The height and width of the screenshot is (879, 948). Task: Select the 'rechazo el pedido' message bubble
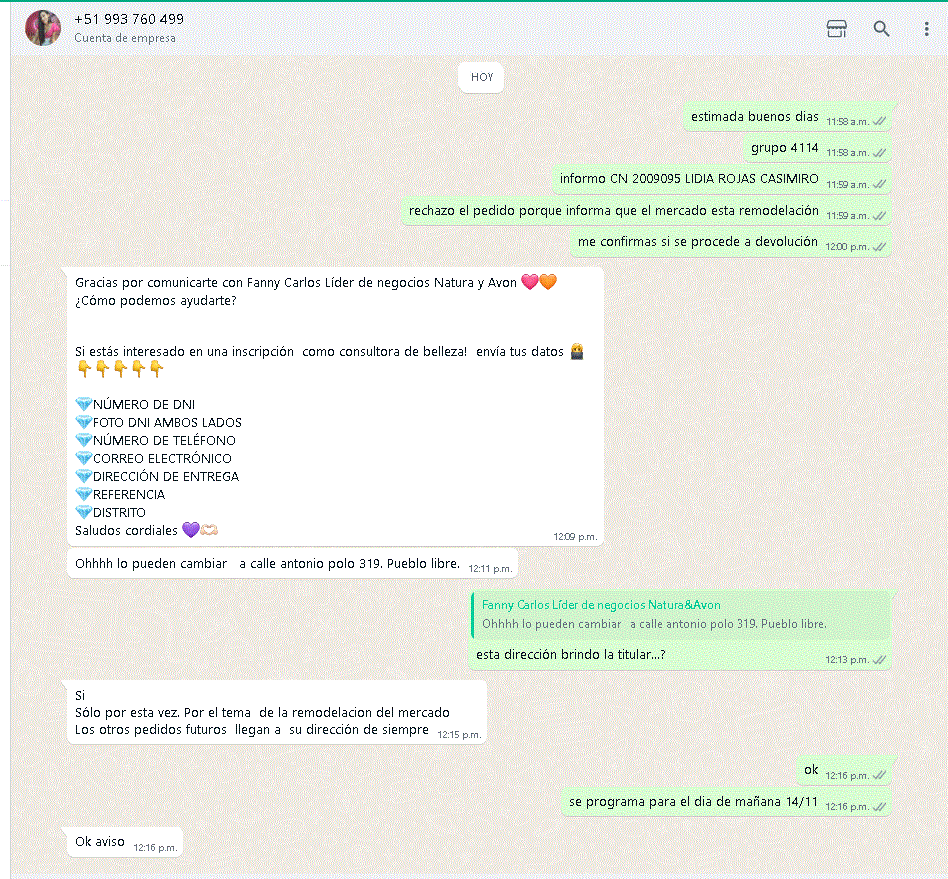point(646,212)
